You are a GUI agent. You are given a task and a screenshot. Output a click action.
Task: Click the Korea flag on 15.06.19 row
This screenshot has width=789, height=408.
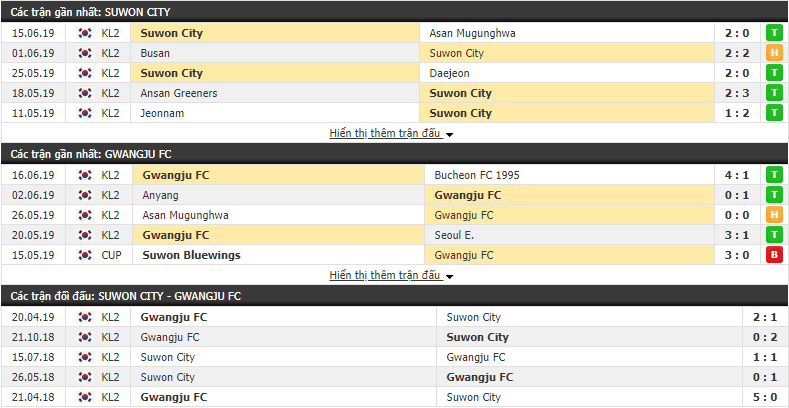click(85, 33)
